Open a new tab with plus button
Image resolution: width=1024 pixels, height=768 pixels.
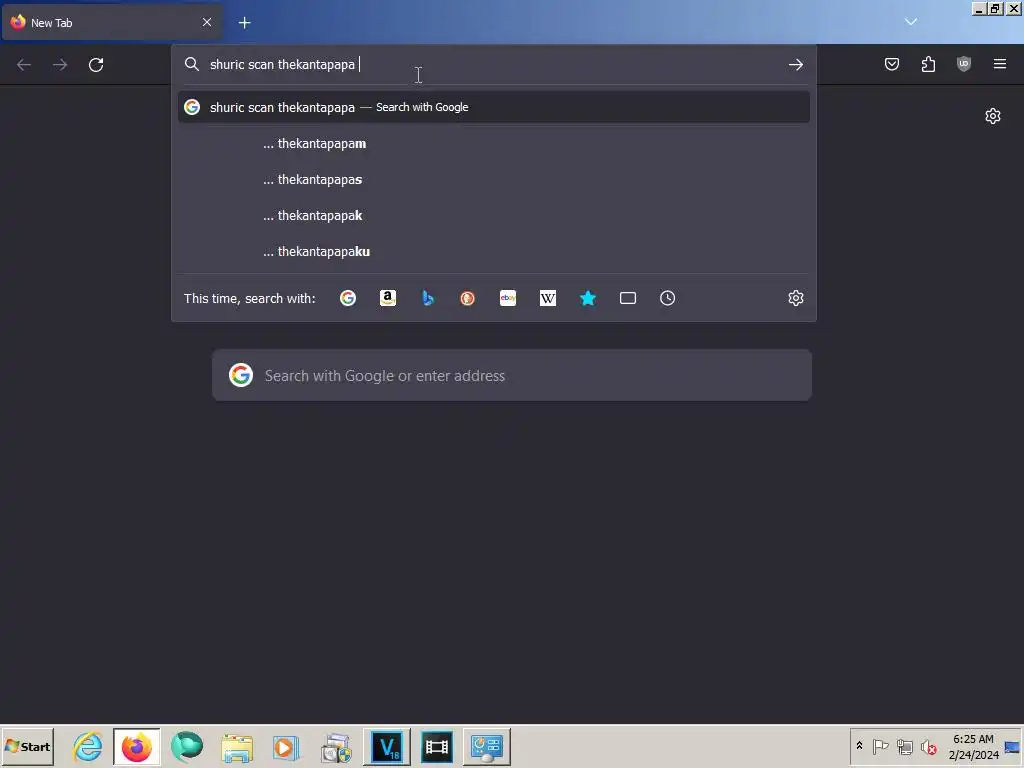click(244, 23)
